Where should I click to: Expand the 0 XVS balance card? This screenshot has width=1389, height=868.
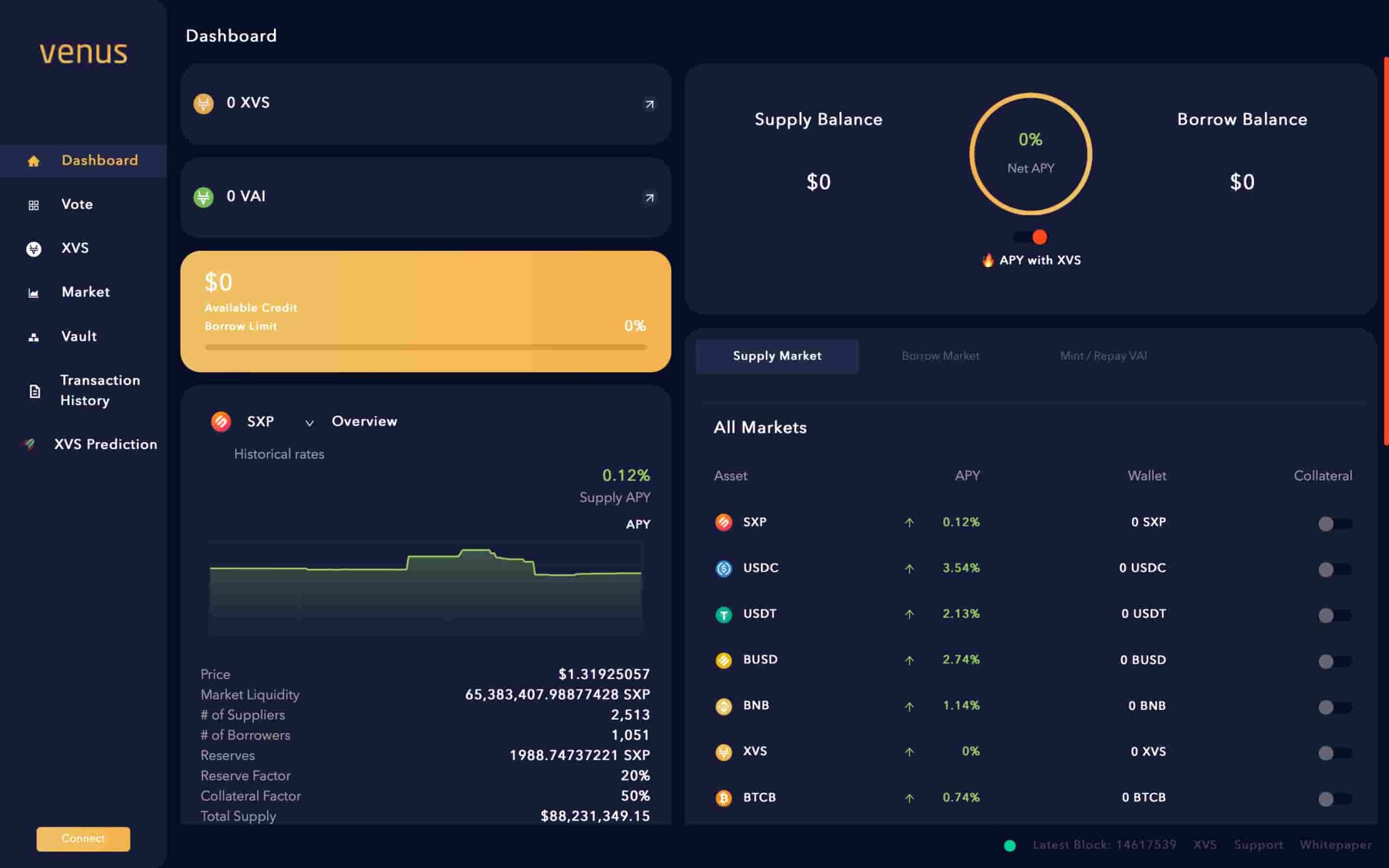point(649,104)
